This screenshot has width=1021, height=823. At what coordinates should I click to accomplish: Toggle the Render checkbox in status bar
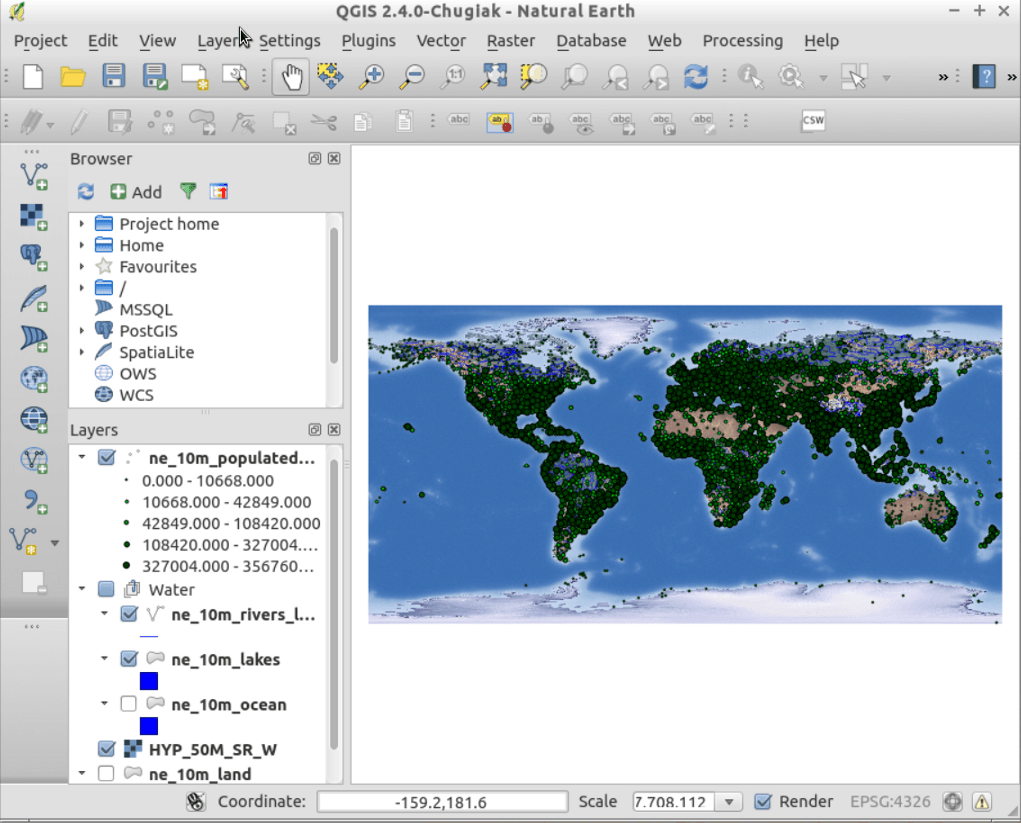[763, 801]
